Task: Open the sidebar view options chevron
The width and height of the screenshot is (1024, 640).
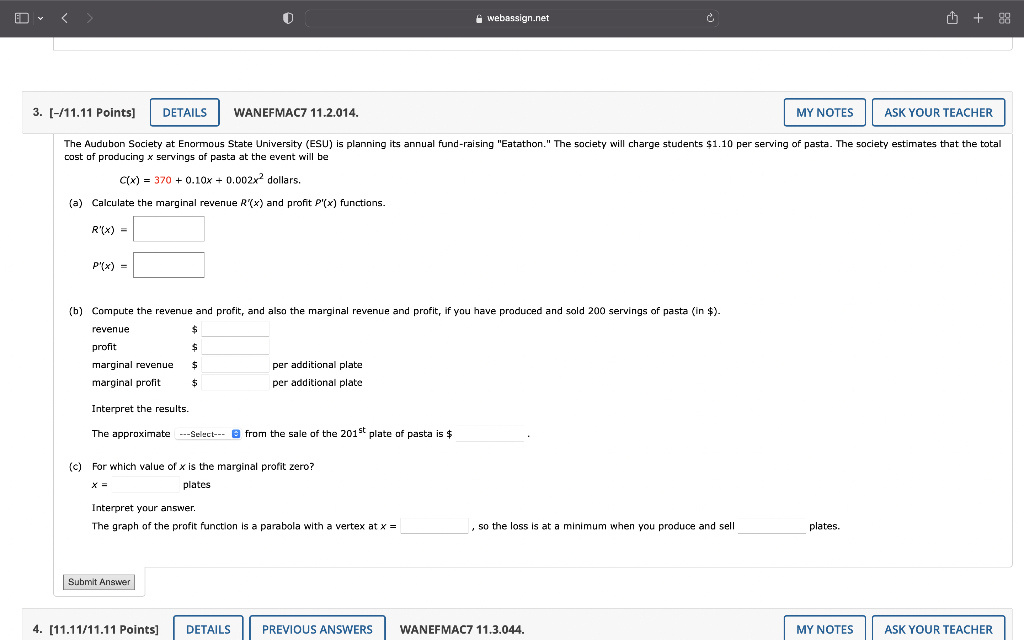Action: coord(38,17)
